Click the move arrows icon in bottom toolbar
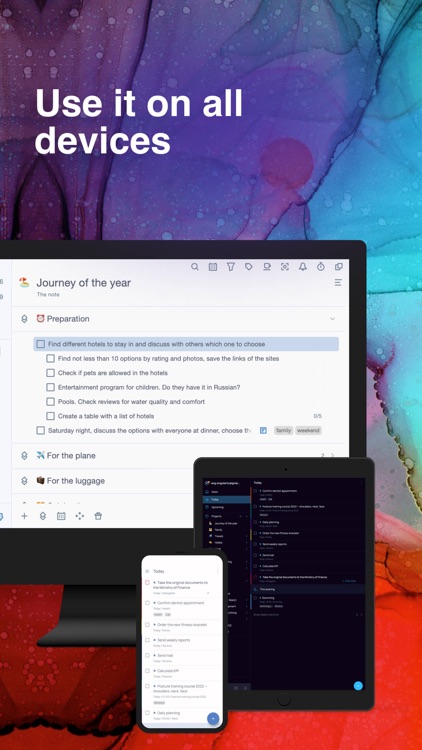Image resolution: width=422 pixels, height=750 pixels. (79, 516)
